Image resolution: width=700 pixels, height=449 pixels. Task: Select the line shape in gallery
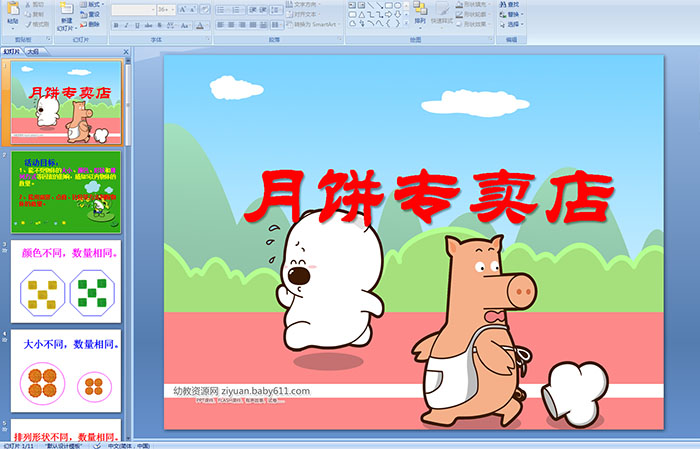pyautogui.click(x=371, y=5)
